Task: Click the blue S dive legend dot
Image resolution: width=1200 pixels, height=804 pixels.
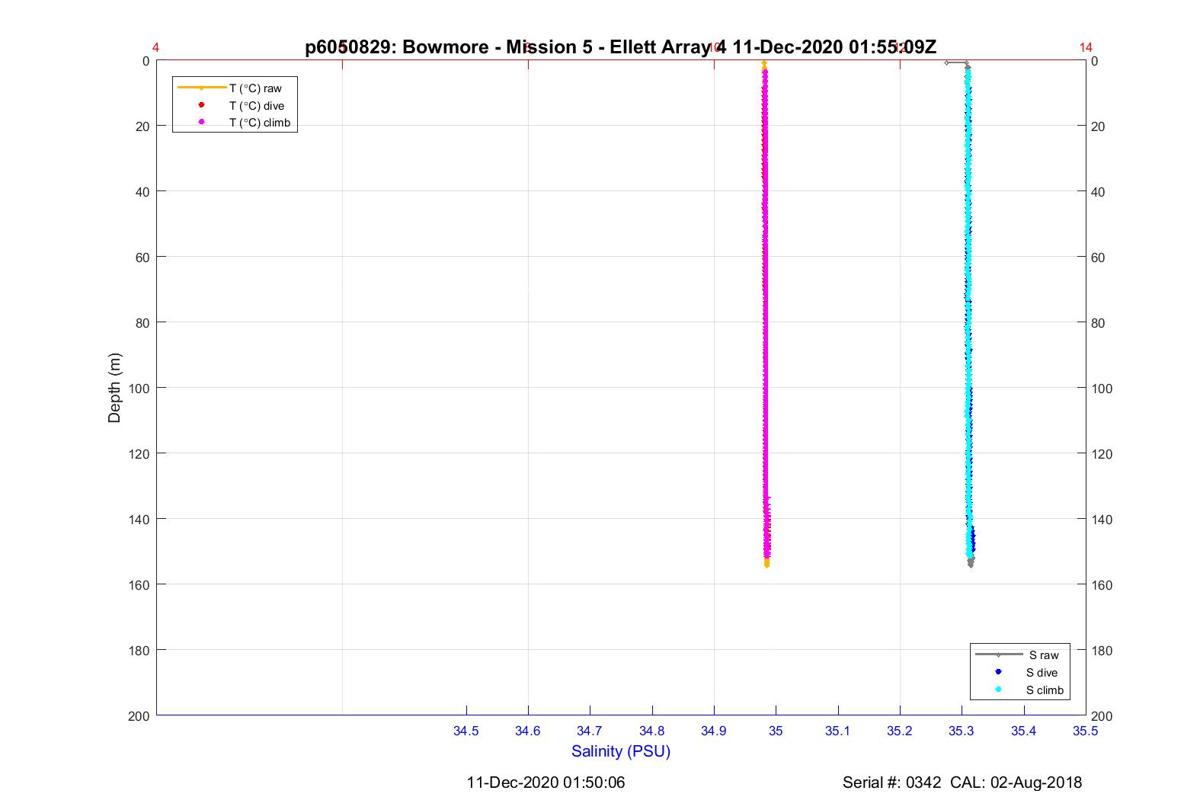Action: pyautogui.click(x=998, y=672)
